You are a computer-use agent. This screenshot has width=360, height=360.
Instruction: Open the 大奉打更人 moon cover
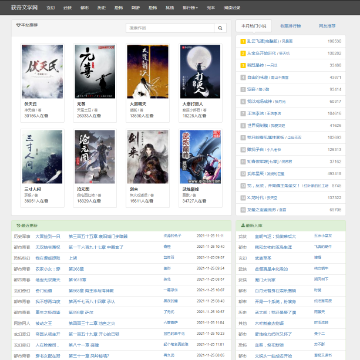click(x=200, y=72)
